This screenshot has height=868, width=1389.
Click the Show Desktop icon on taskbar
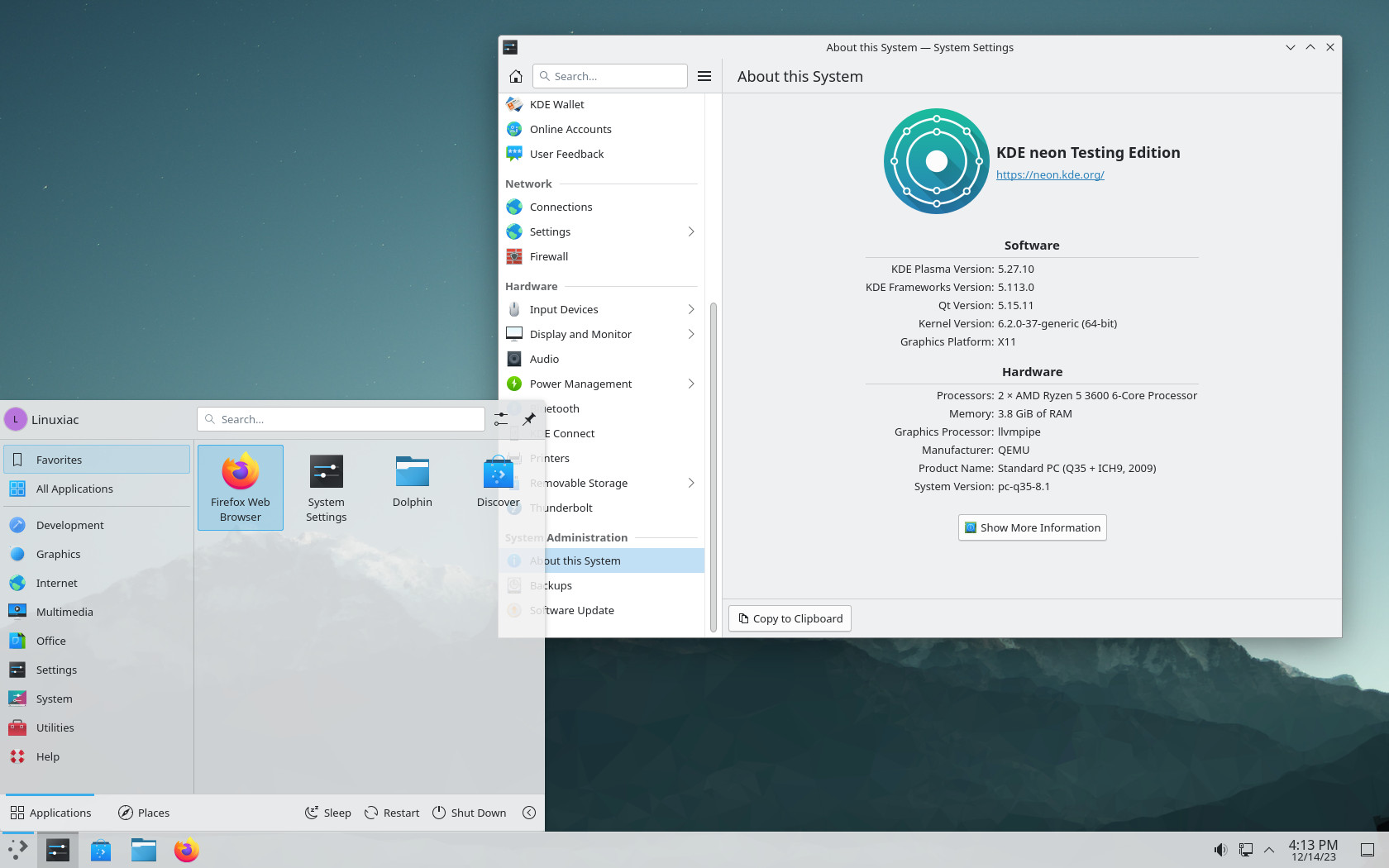(x=1368, y=850)
